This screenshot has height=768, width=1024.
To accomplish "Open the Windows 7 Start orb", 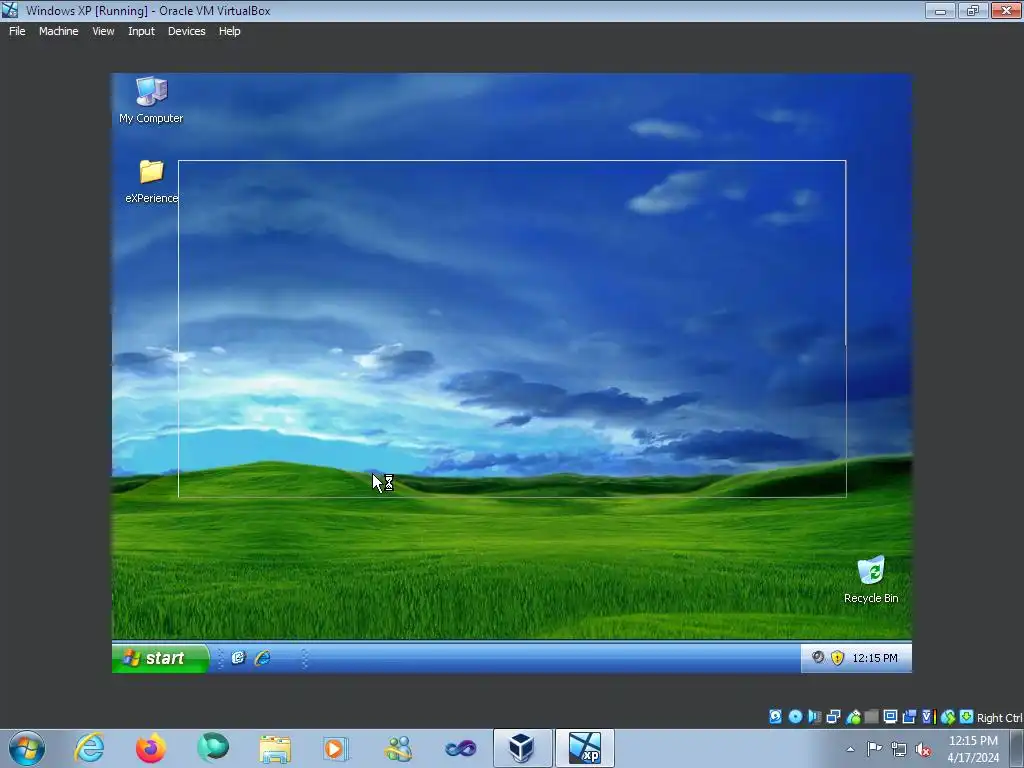I will pos(27,748).
